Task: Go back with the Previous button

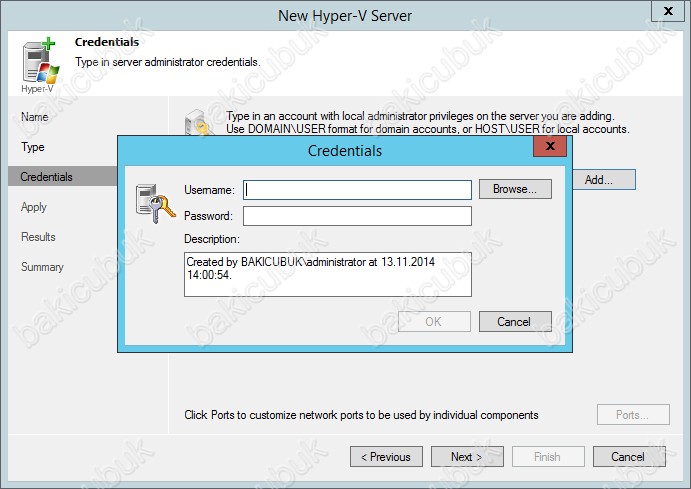Action: tap(386, 457)
